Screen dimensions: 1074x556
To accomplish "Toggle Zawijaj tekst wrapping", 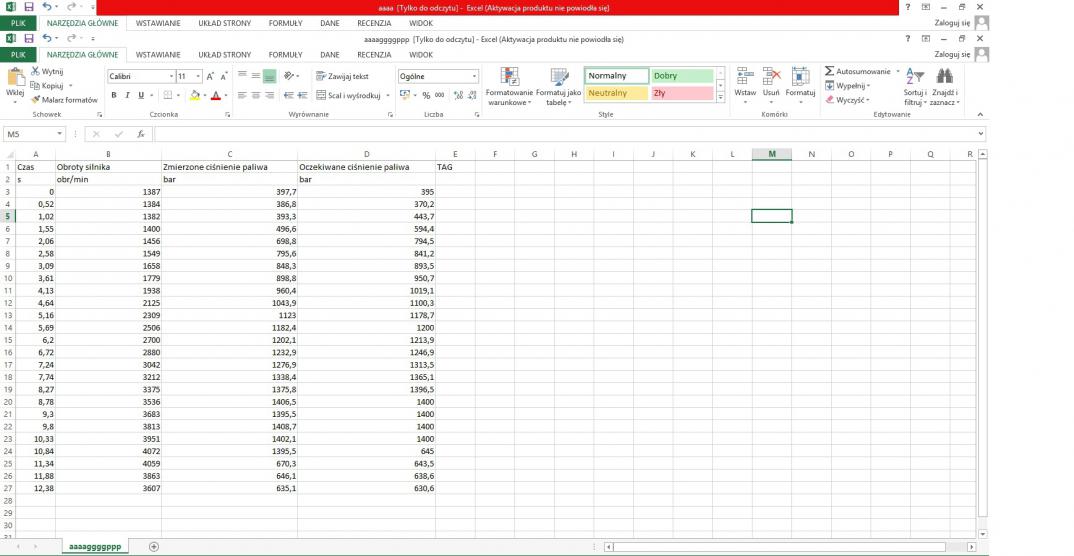I will point(342,76).
